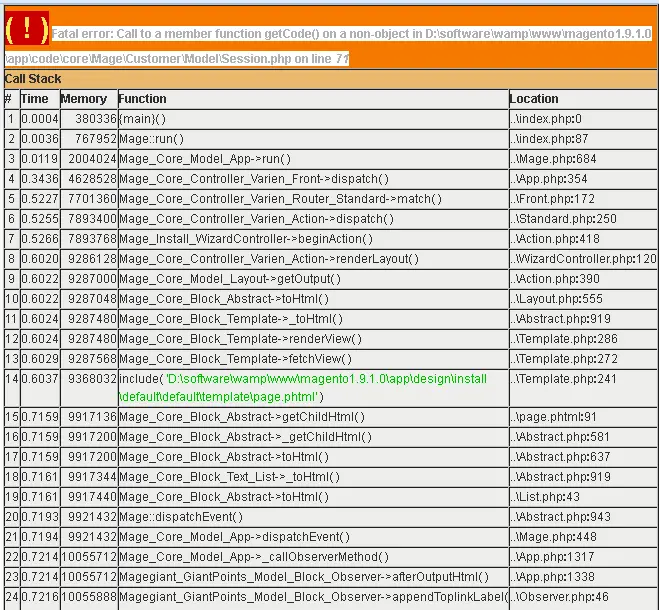Click location '..\Action.php:418'
The image size is (659, 610).
(555, 239)
